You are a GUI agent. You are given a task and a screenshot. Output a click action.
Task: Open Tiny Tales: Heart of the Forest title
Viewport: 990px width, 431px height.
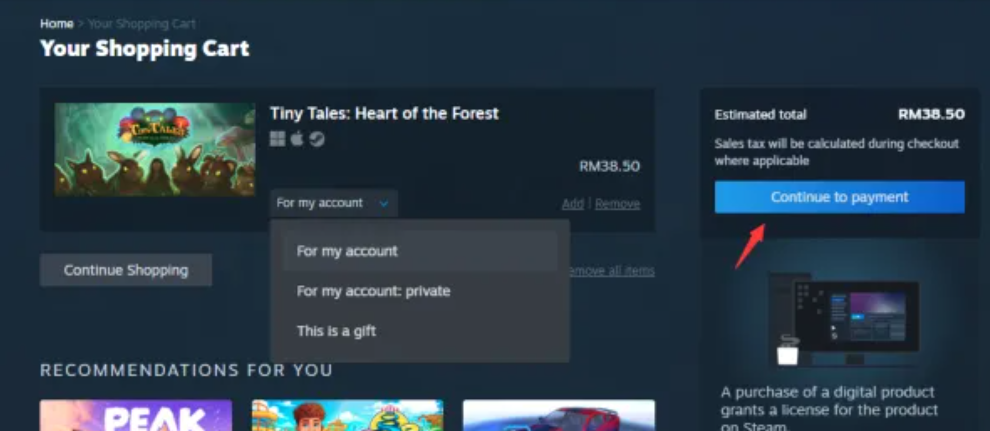pyautogui.click(x=384, y=114)
